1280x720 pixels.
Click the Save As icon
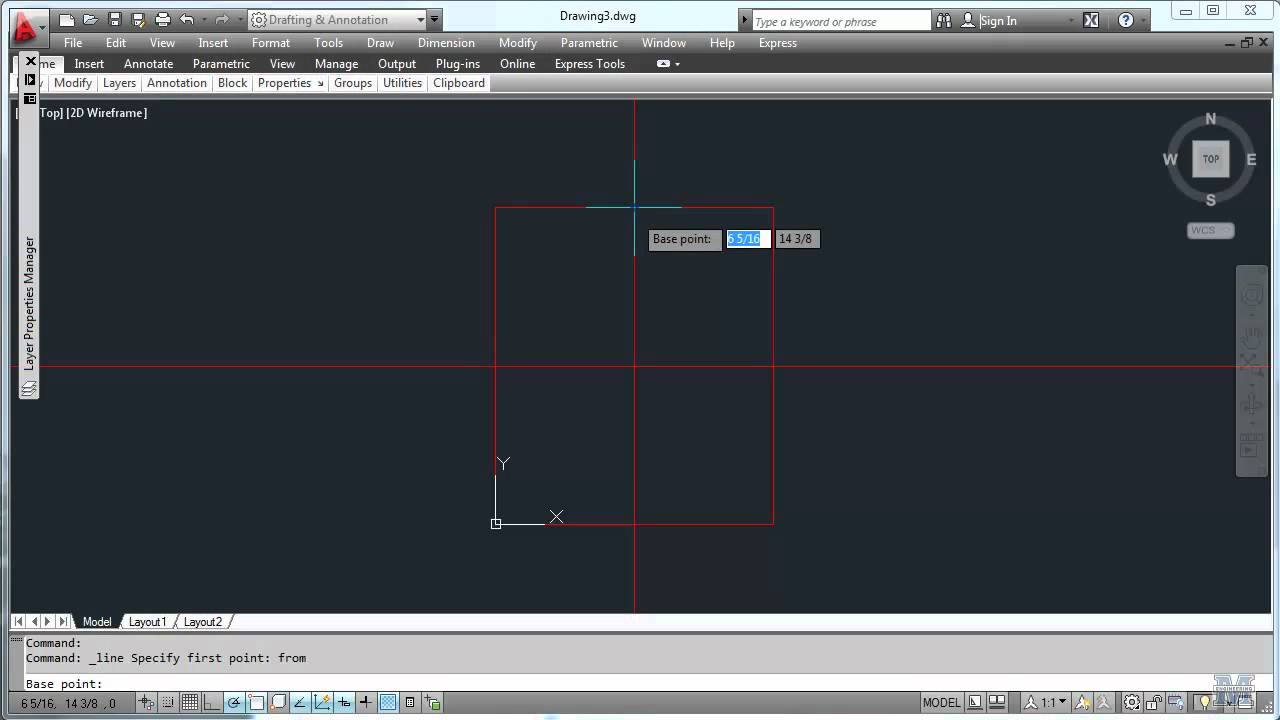click(138, 20)
